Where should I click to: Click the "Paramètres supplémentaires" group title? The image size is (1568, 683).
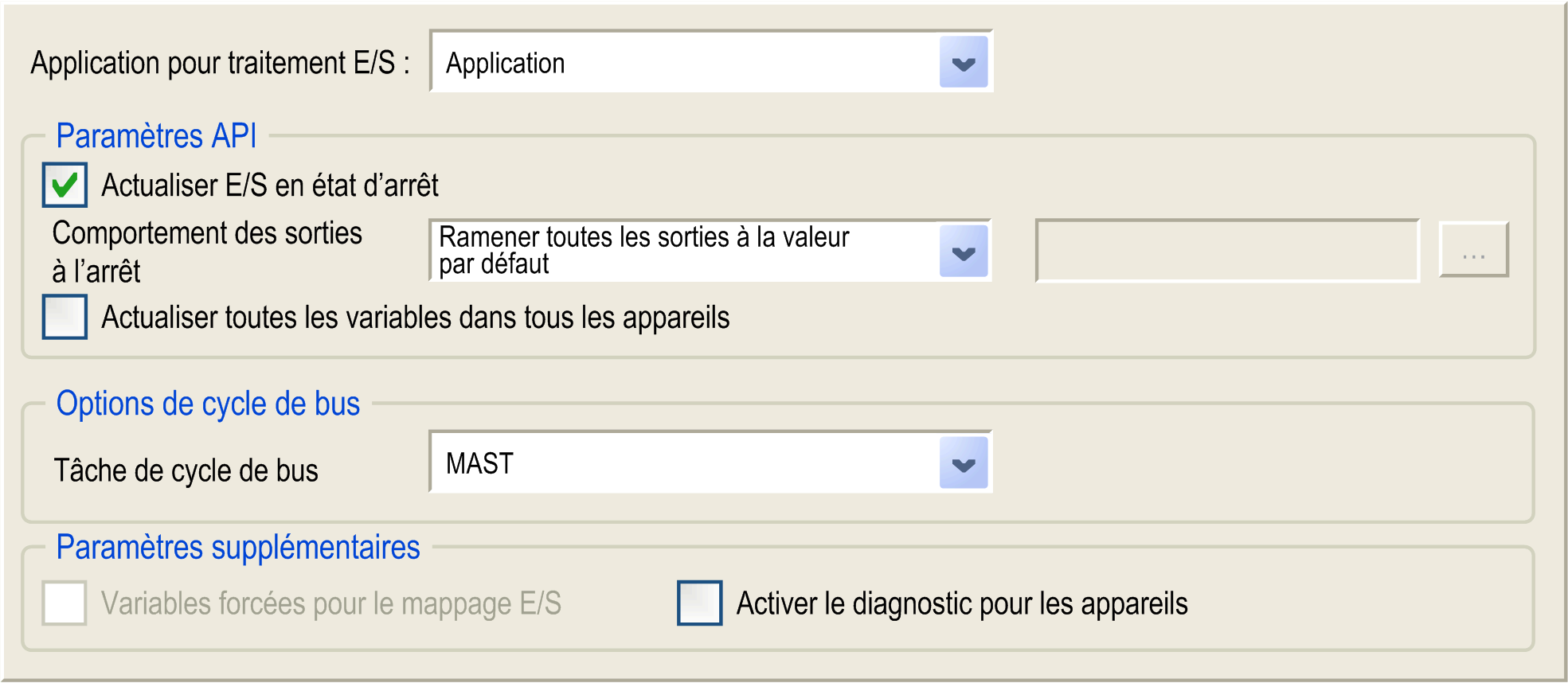[x=237, y=548]
